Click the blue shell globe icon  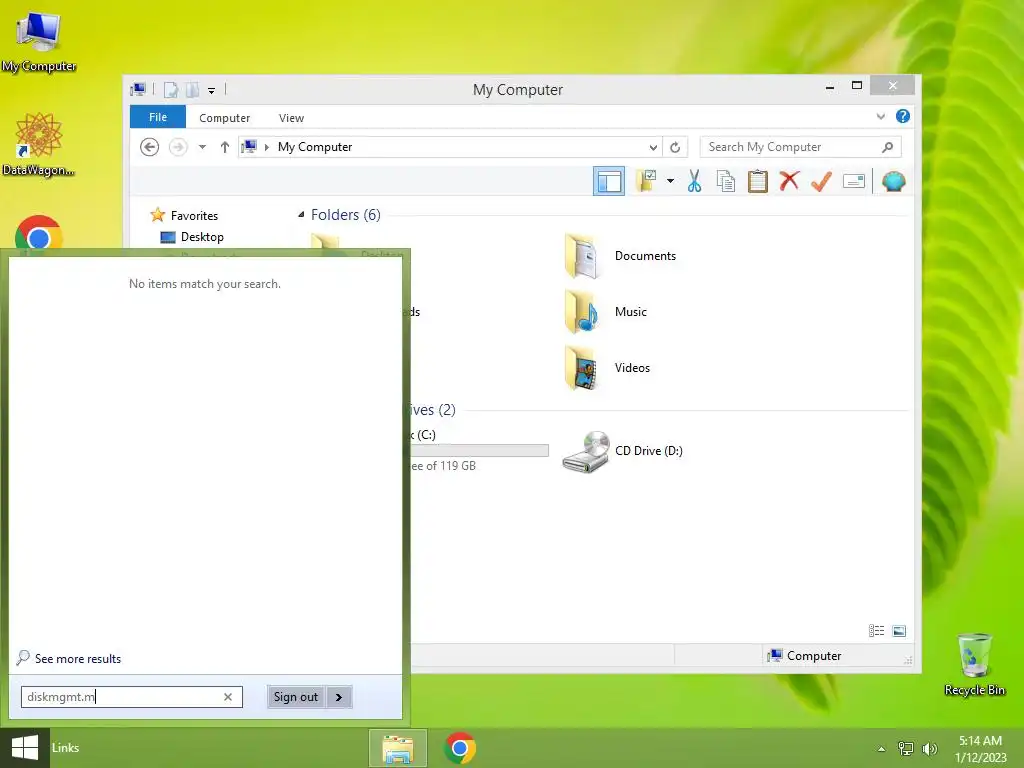click(893, 181)
